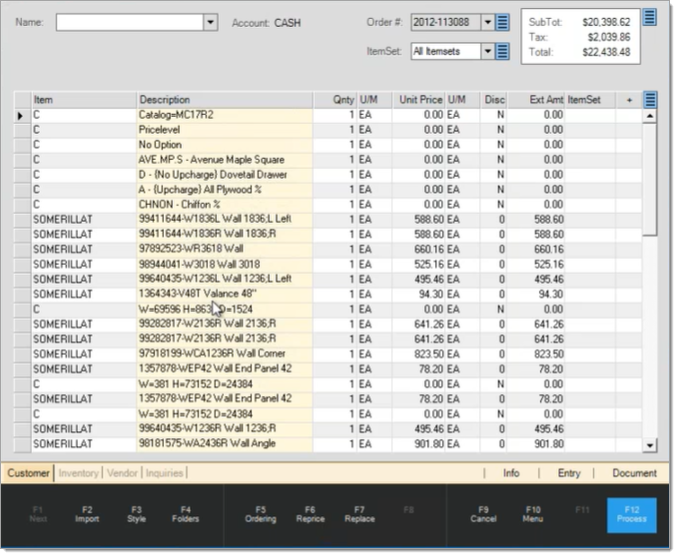Click the F2 Import button

tap(87, 514)
